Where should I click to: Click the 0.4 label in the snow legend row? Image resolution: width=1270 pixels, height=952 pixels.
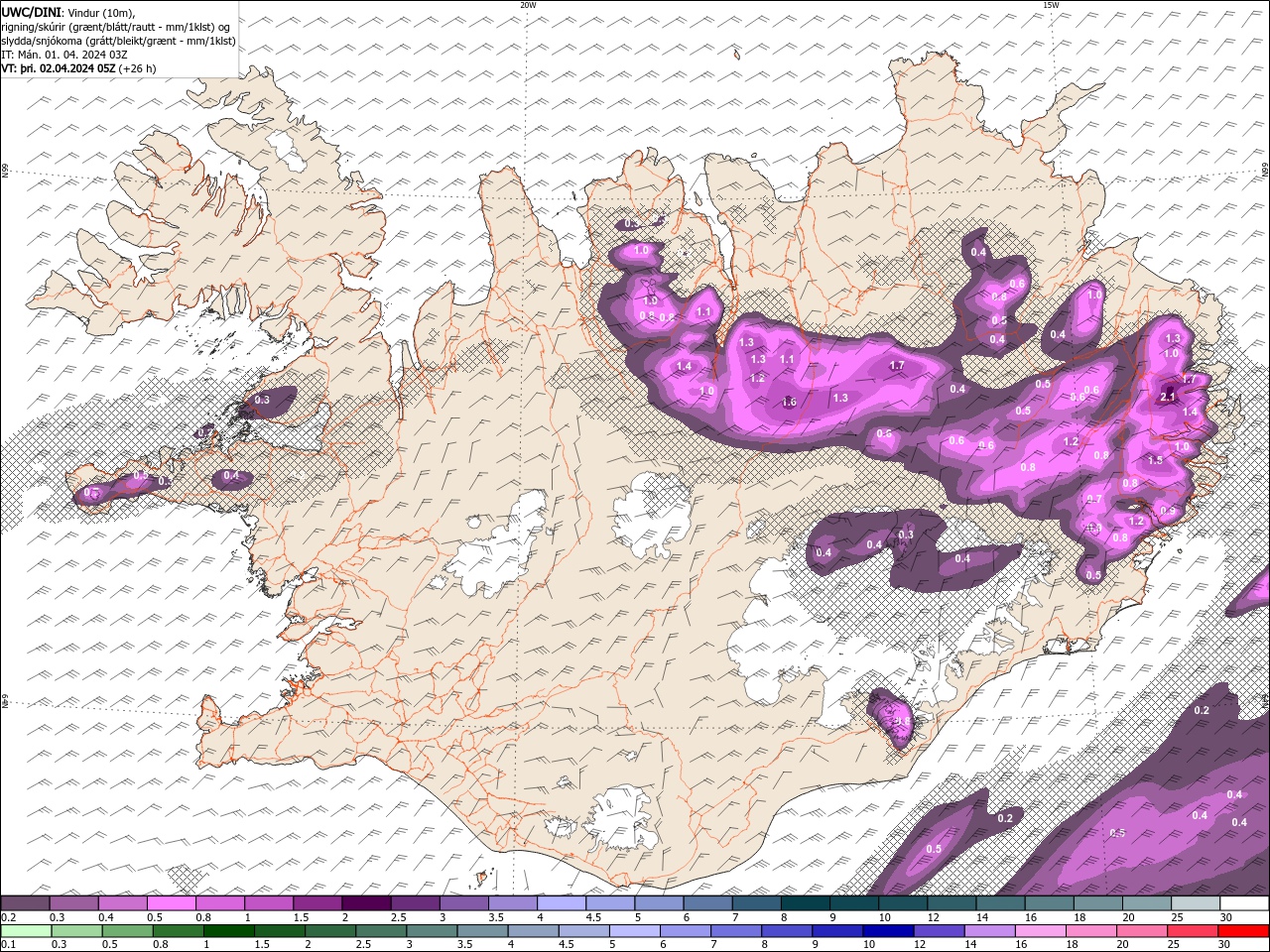[x=105, y=917]
